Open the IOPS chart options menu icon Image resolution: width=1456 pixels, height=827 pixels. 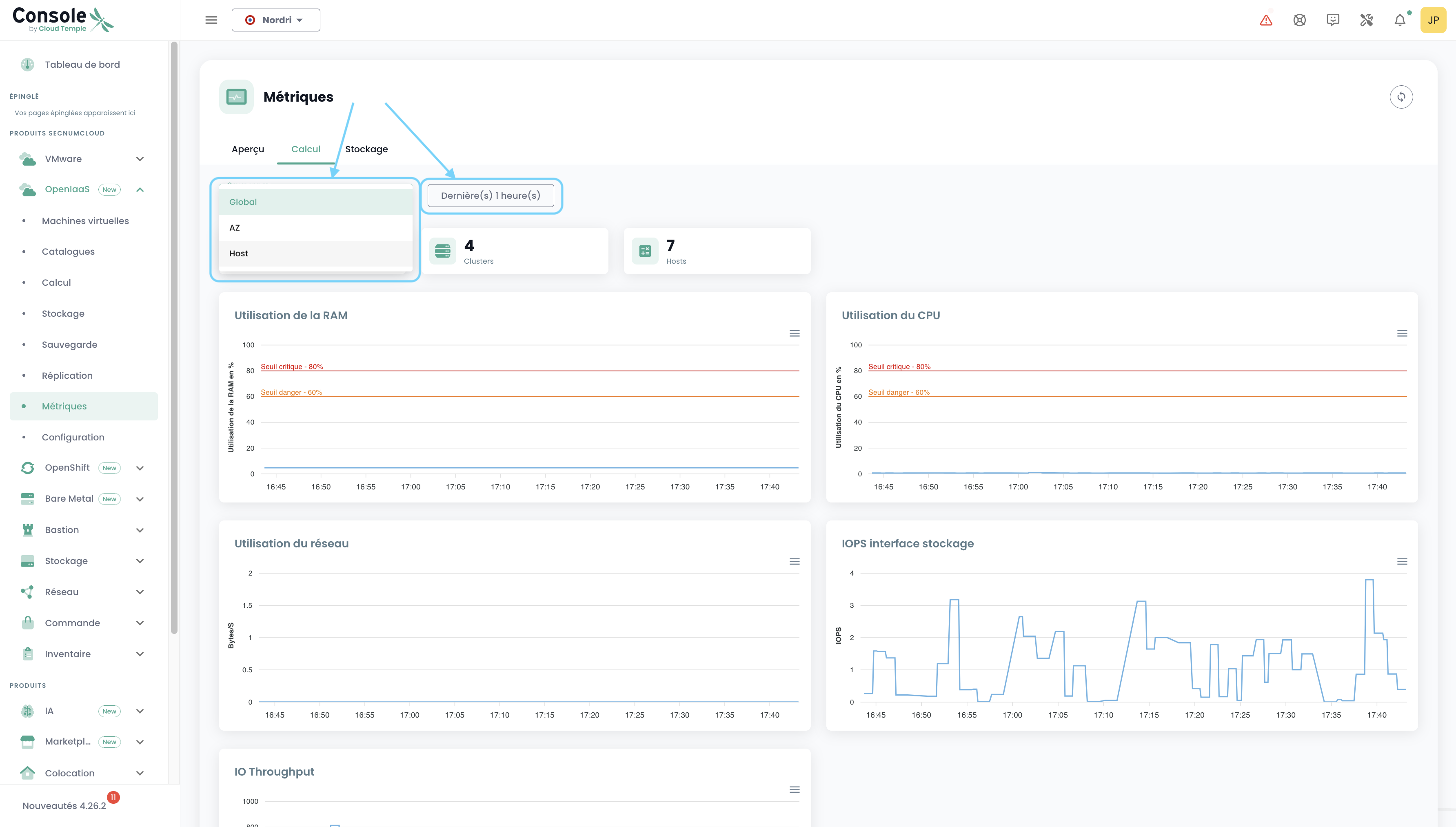(x=1401, y=562)
